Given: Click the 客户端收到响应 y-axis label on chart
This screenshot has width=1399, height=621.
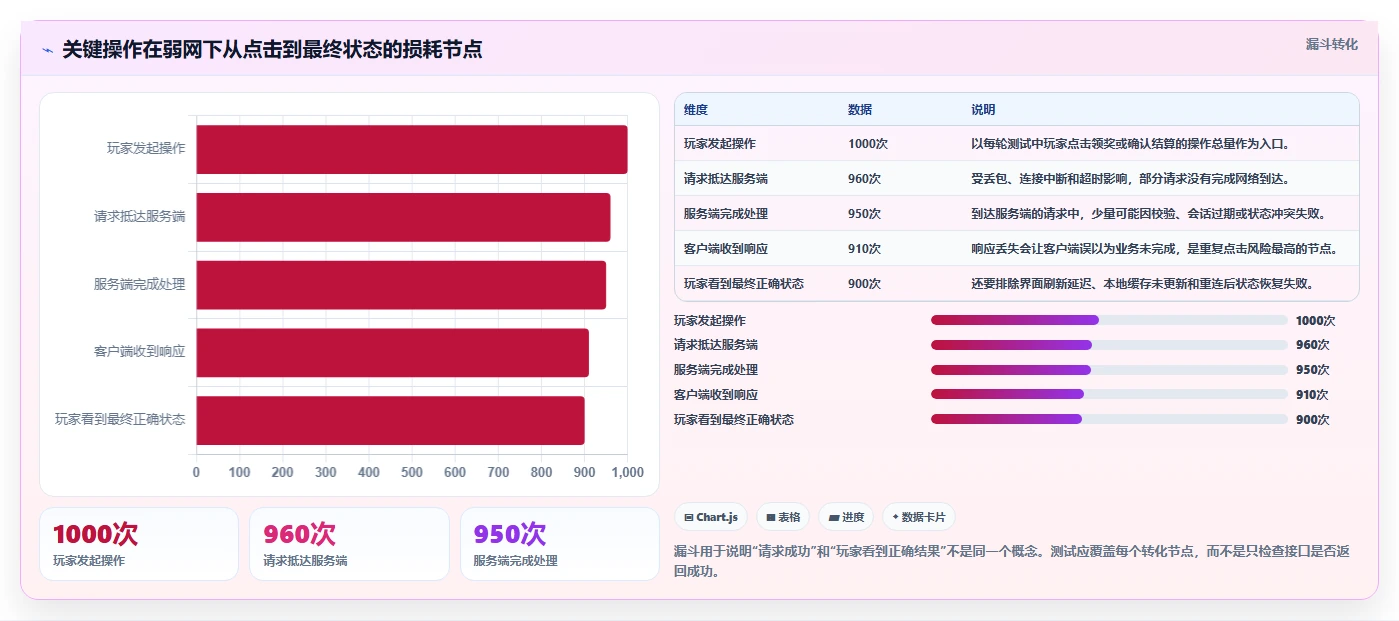Looking at the screenshot, I should 140,353.
